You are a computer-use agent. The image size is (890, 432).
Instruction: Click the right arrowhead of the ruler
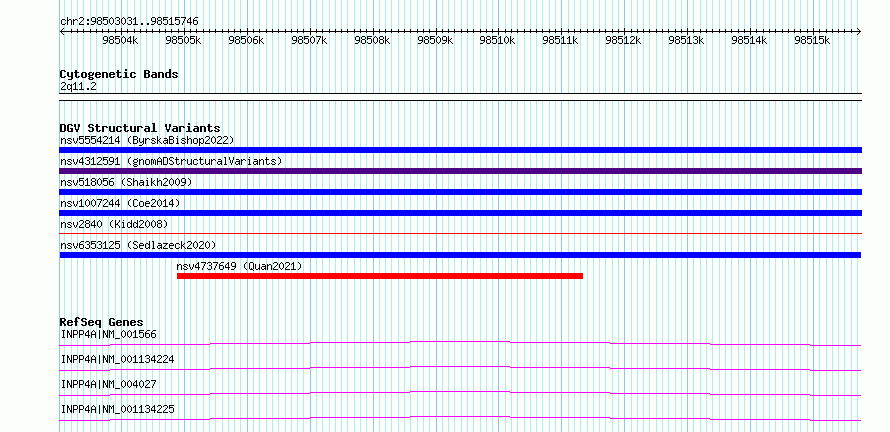859,31
